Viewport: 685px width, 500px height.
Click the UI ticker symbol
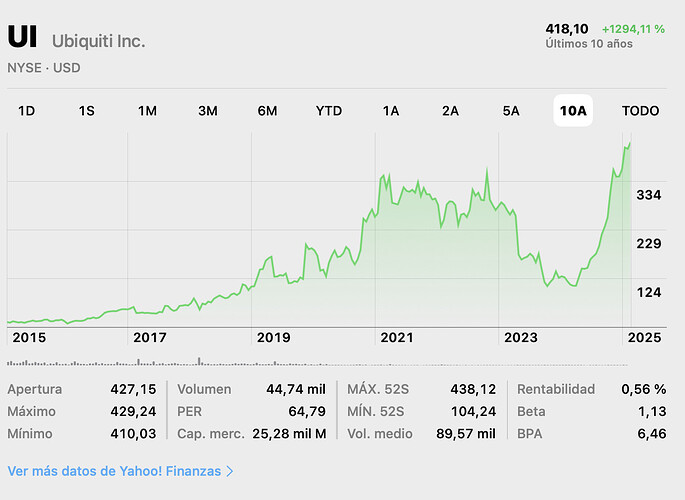(x=22, y=37)
